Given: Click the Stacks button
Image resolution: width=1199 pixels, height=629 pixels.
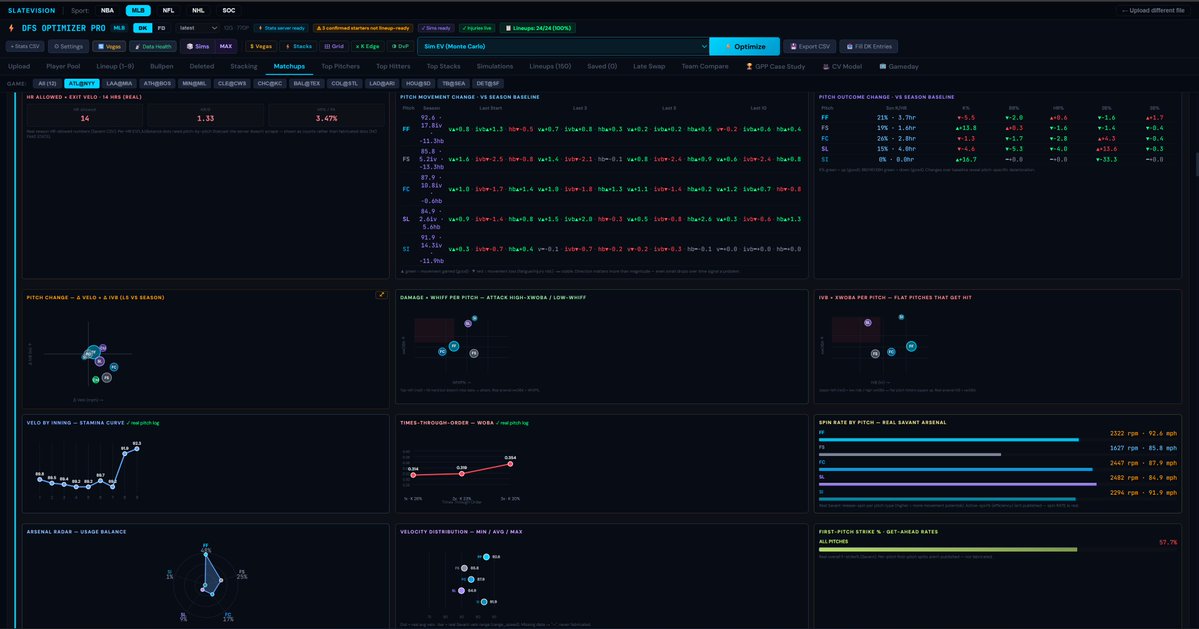Looking at the screenshot, I should click(x=298, y=47).
